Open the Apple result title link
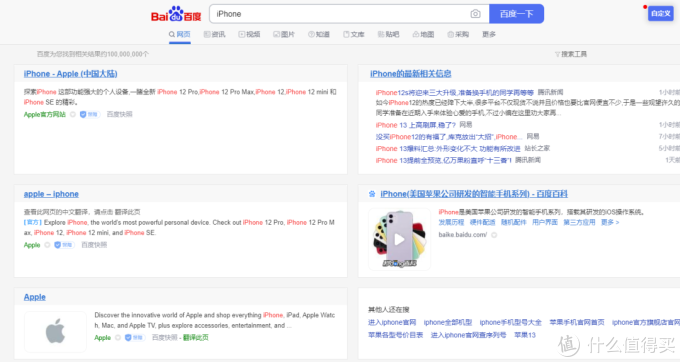The height and width of the screenshot is (362, 680). (x=35, y=297)
